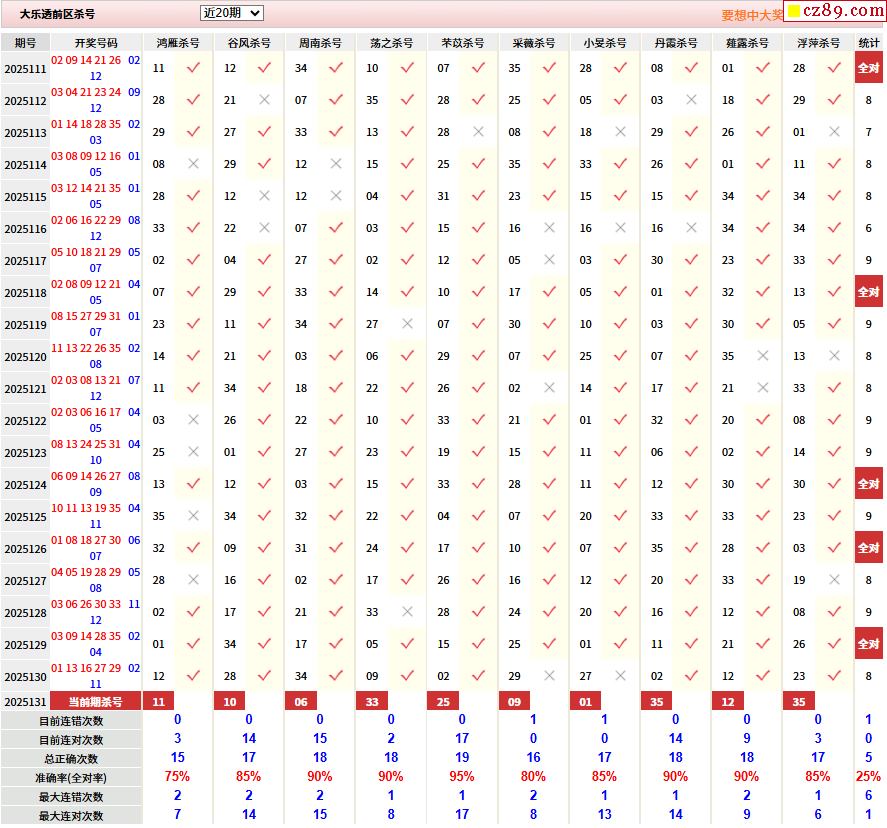Click the 鸿雁杀号 check mark in row 2025111
Image resolution: width=887 pixels, height=828 pixels.
click(x=193, y=68)
